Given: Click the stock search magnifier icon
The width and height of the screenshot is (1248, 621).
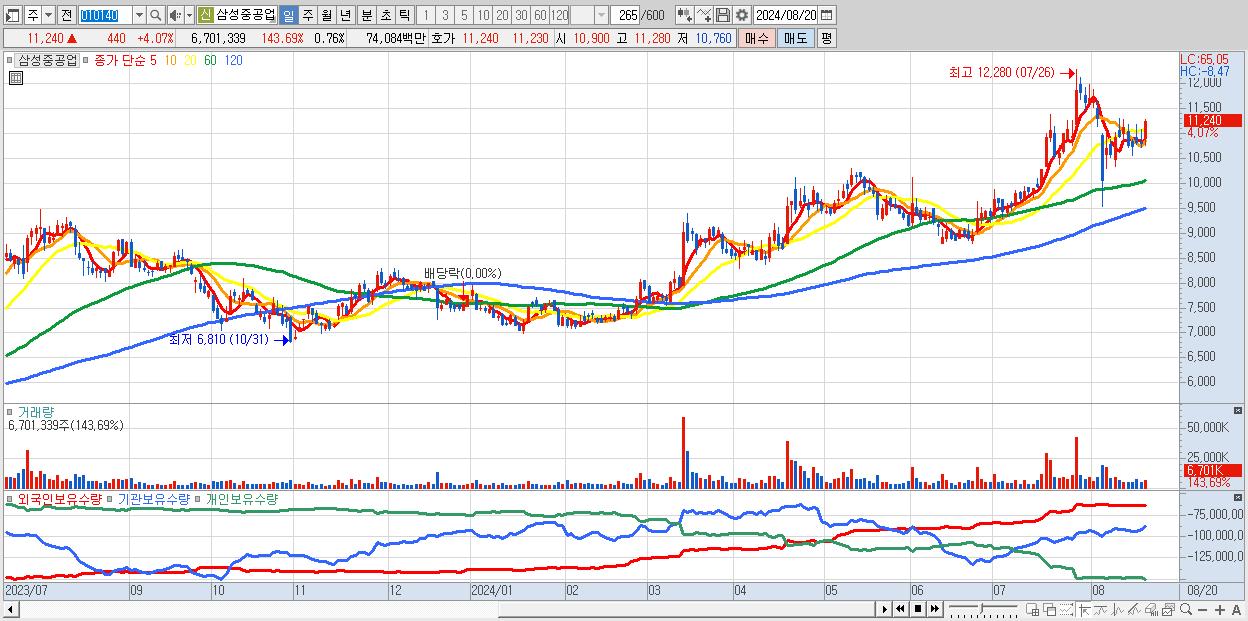Looking at the screenshot, I should click(x=156, y=15).
